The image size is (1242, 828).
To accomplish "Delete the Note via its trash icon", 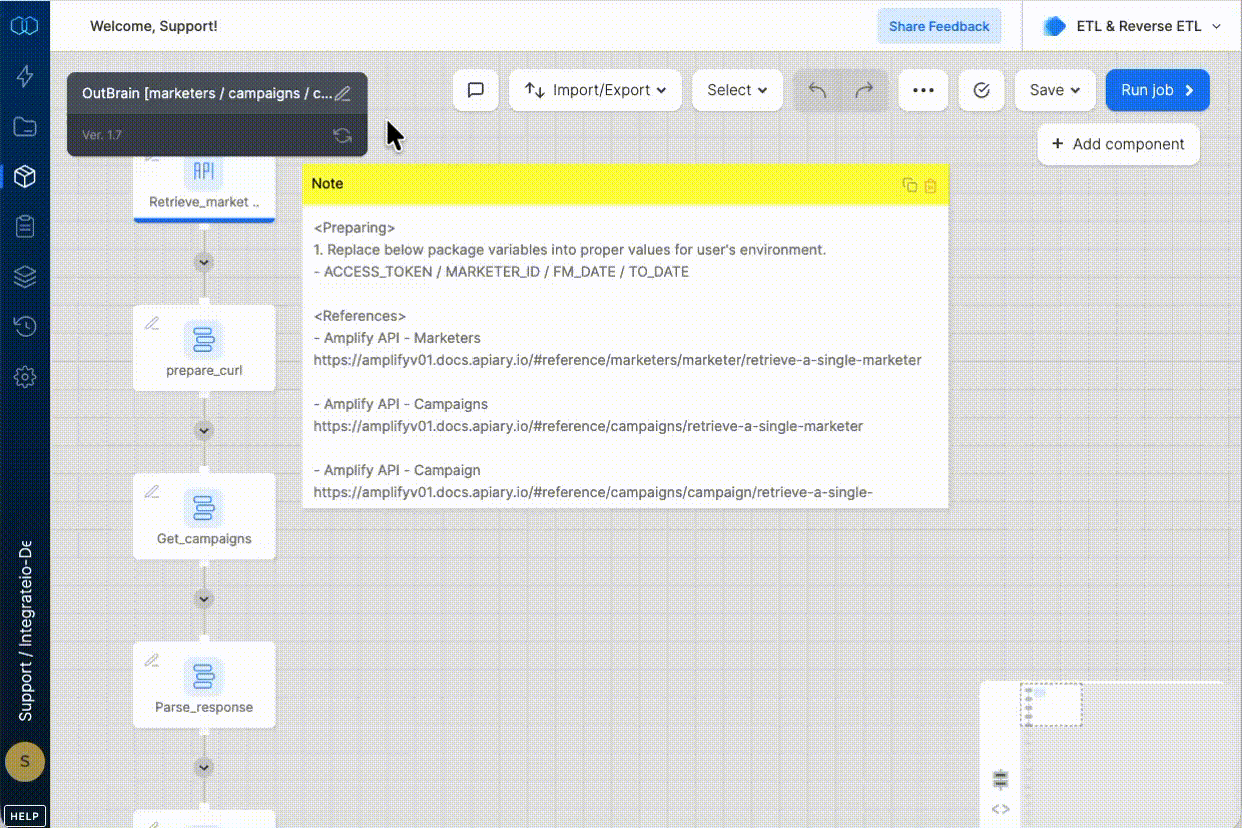I will [930, 185].
